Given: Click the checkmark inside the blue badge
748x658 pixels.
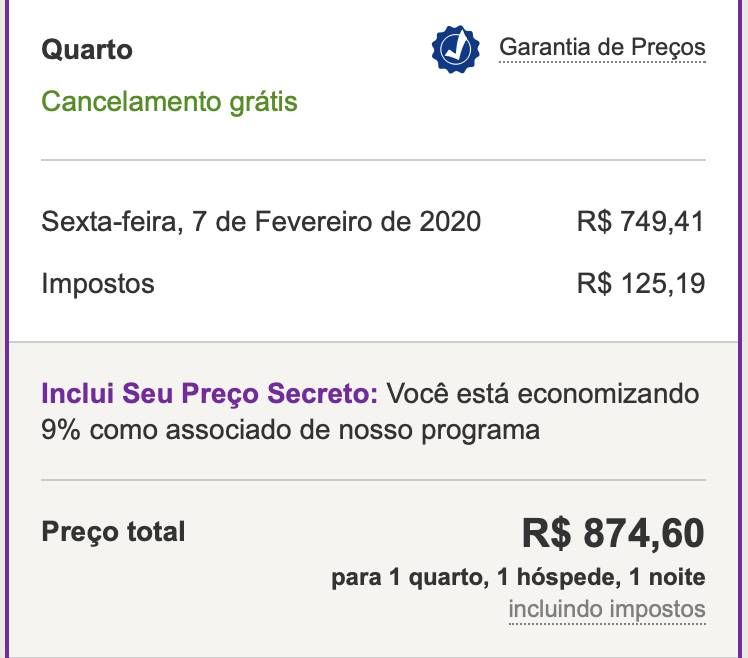Looking at the screenshot, I should (456, 49).
